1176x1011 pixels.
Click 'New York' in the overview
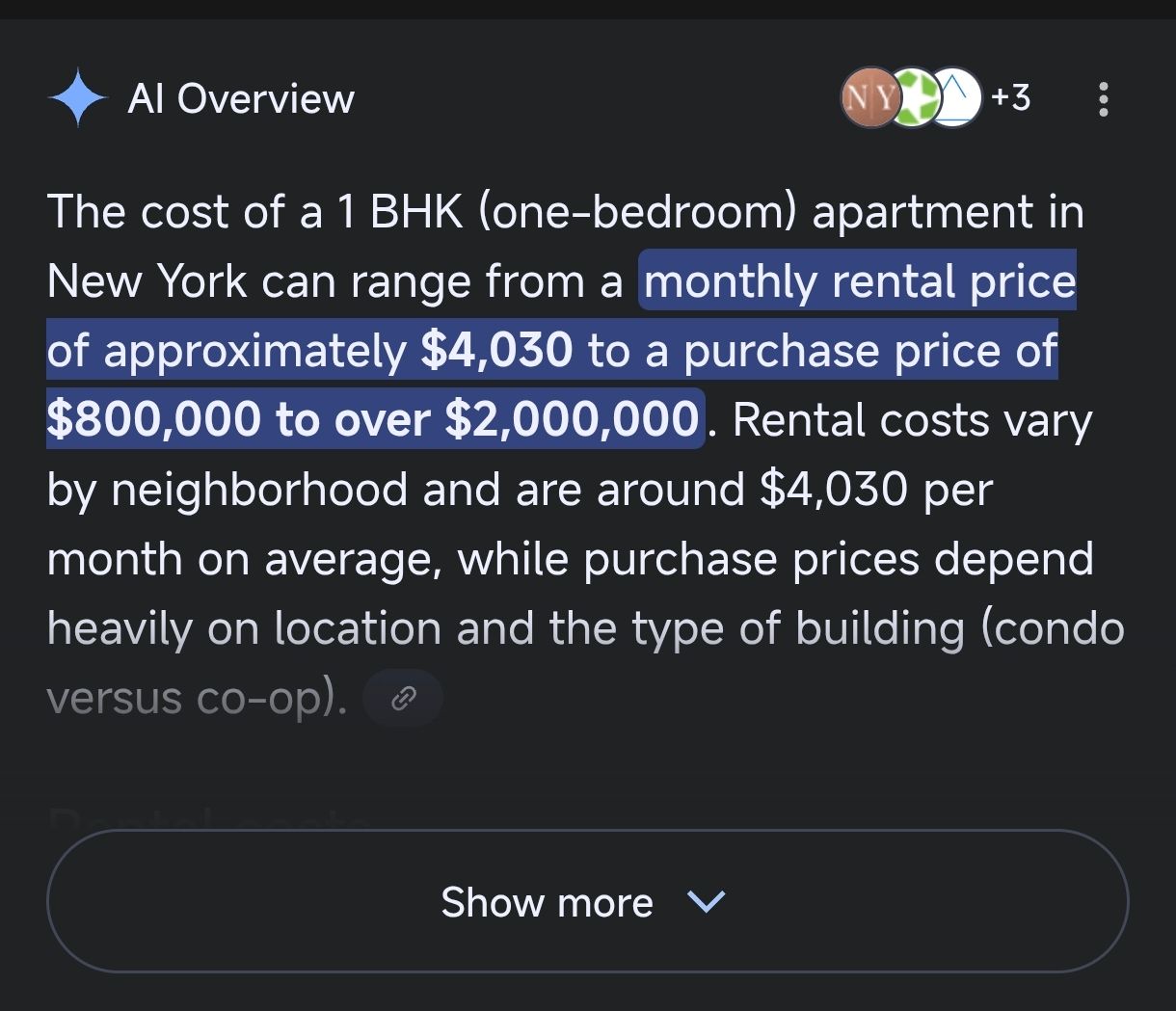coord(145,281)
